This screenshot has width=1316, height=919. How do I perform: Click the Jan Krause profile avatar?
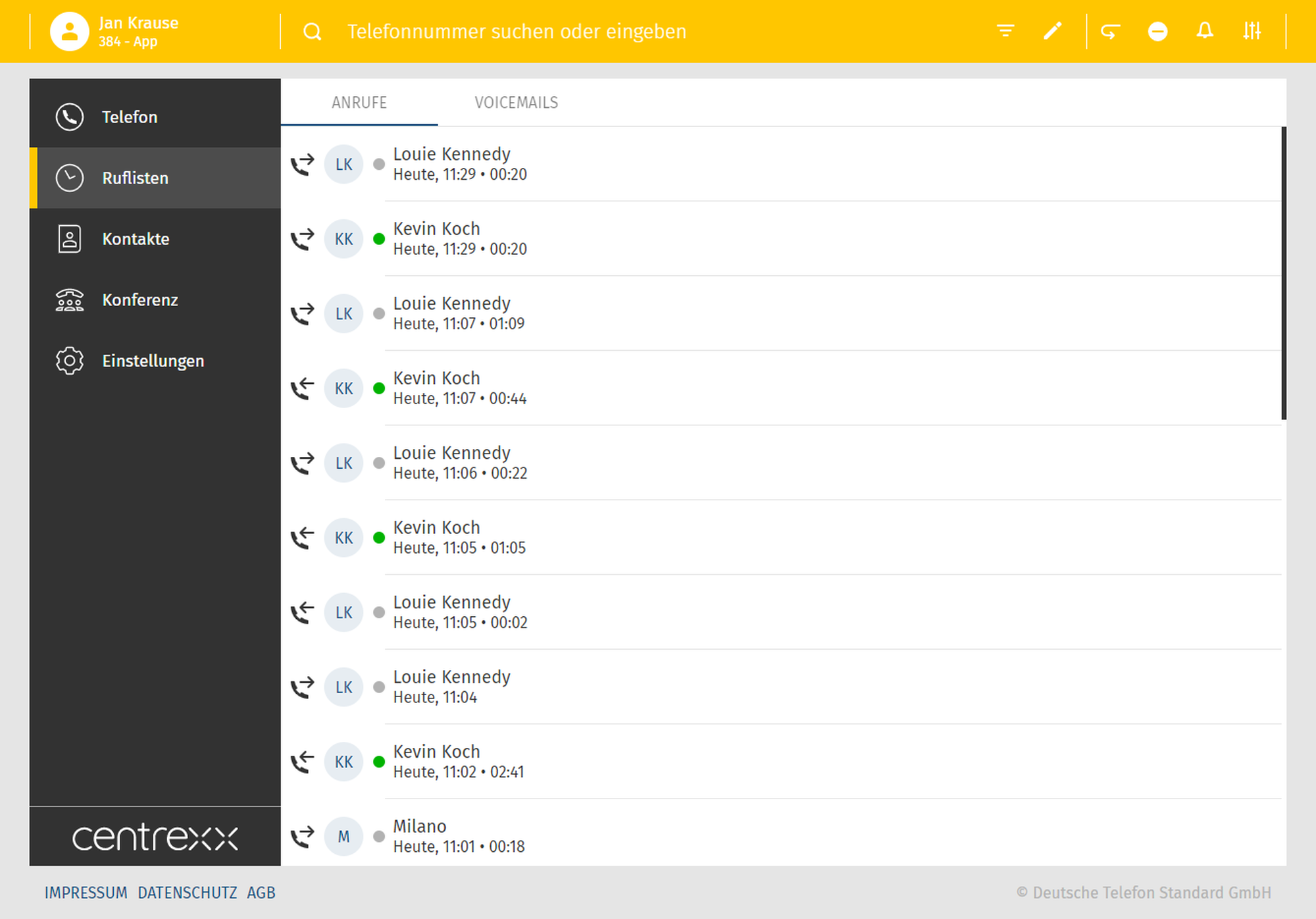point(70,32)
